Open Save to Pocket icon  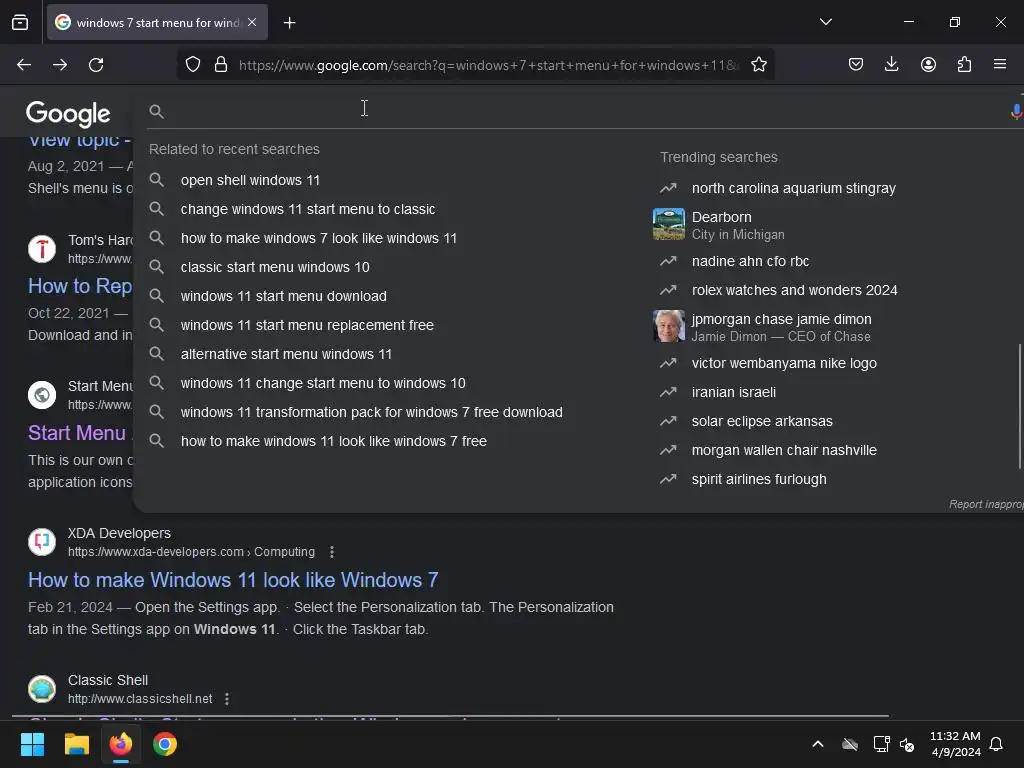pos(856,64)
